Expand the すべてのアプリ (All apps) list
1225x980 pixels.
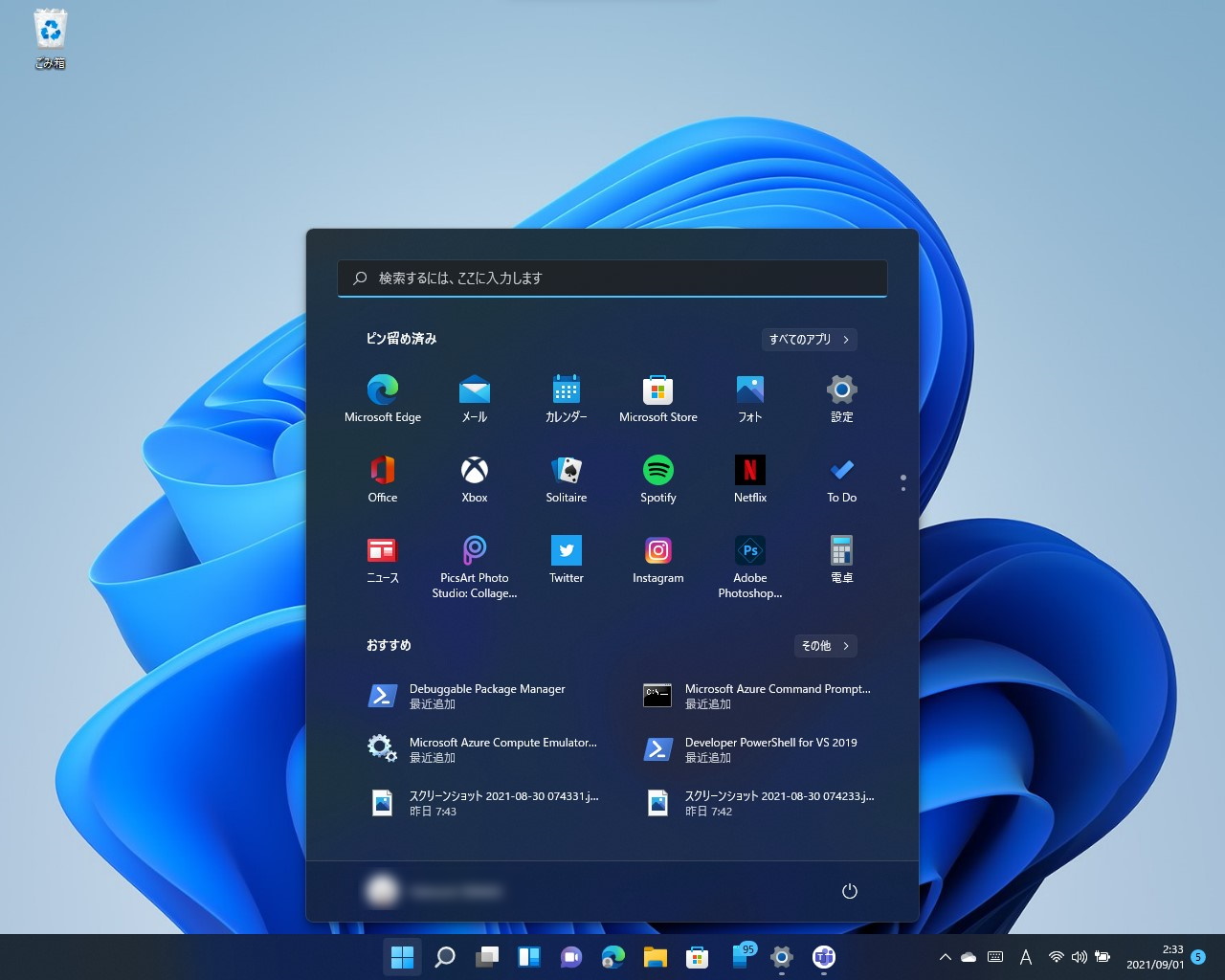808,339
